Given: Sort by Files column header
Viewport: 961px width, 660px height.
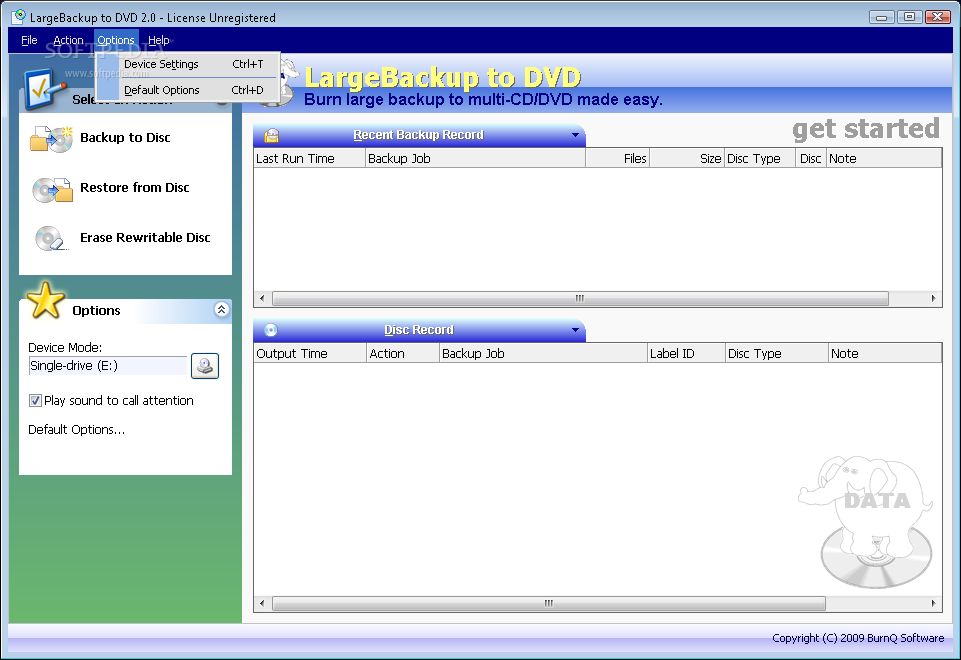Looking at the screenshot, I should click(618, 159).
